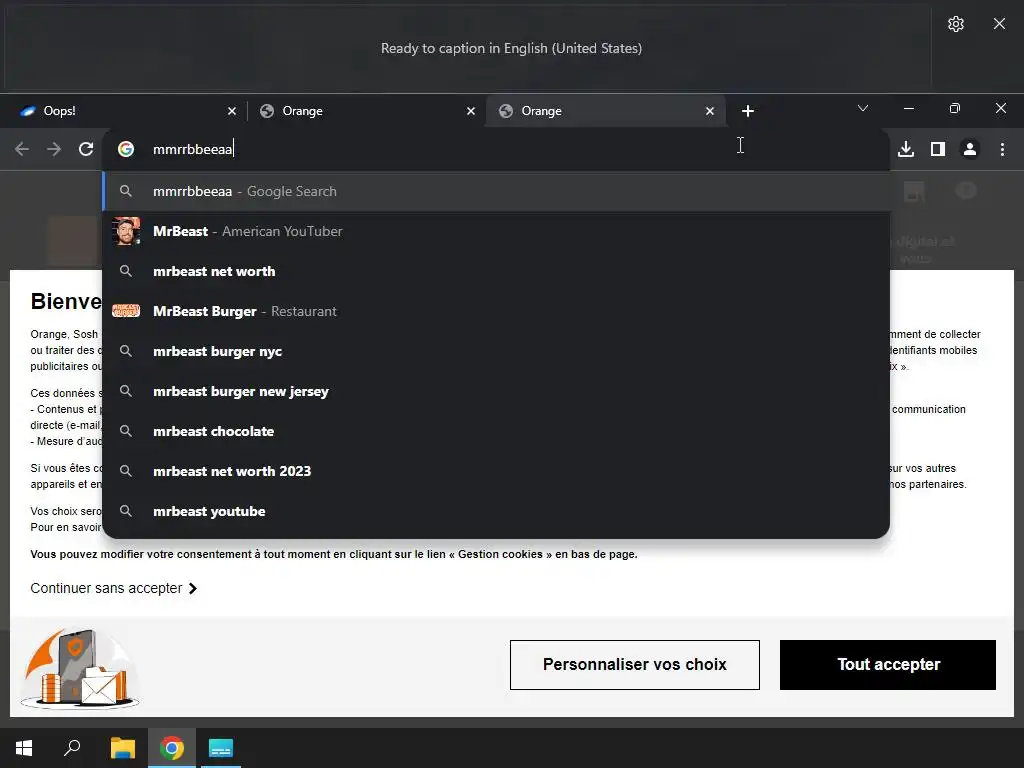Click the Chrome taskbar icon
Screen dimensions: 1024x768
click(172, 748)
